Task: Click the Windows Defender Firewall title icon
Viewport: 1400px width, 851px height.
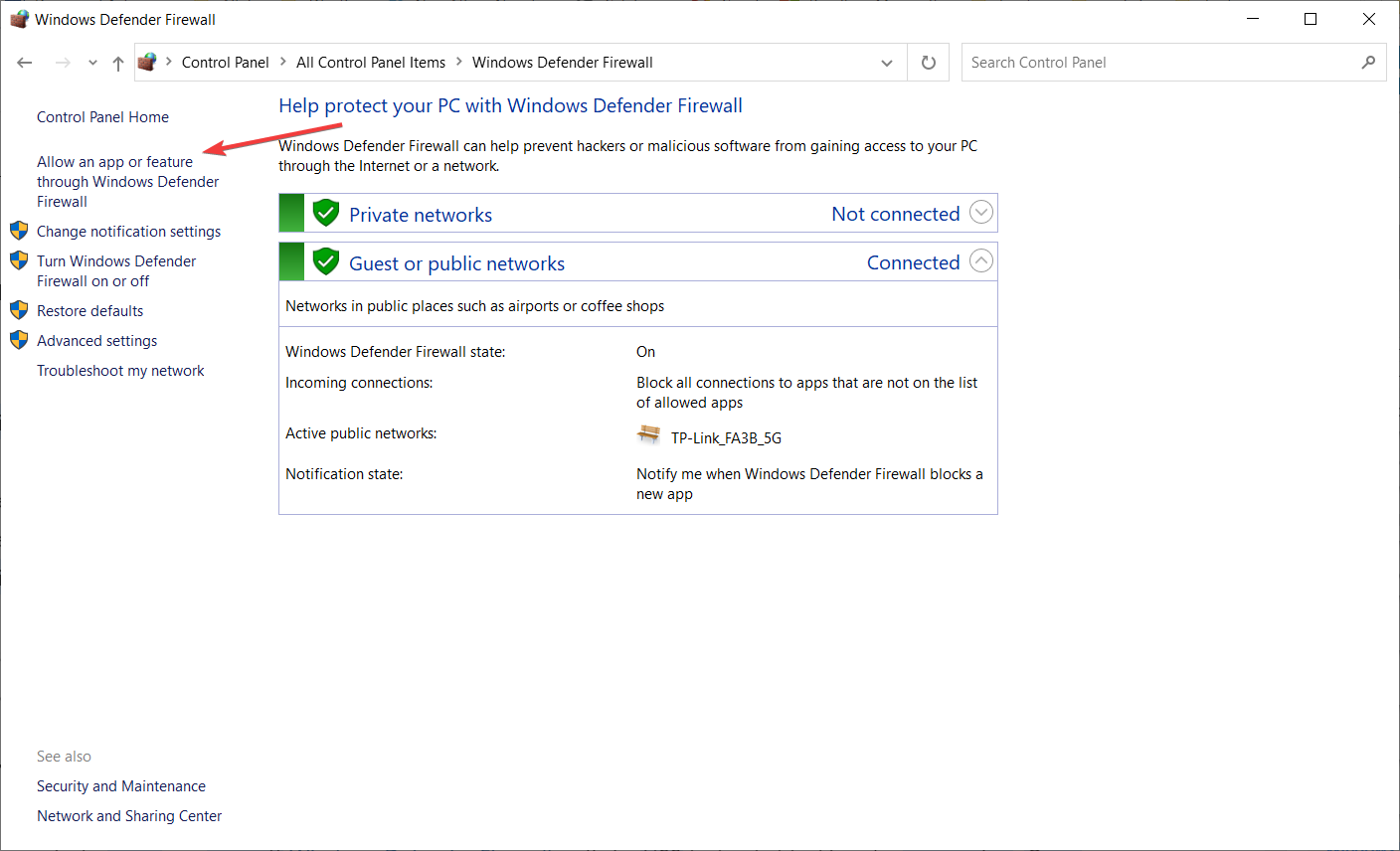Action: click(x=19, y=19)
